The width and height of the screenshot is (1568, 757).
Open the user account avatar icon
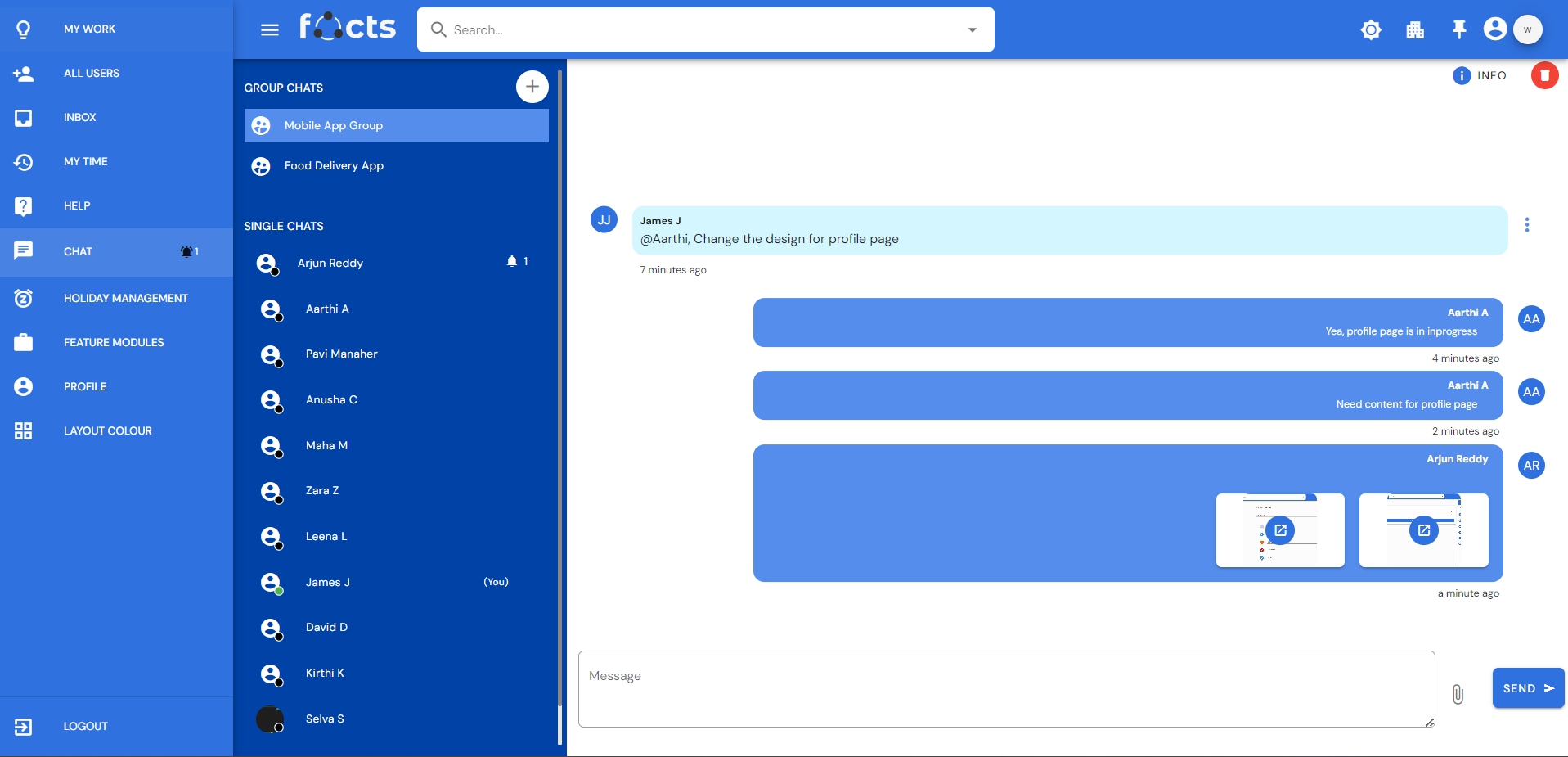(x=1494, y=29)
